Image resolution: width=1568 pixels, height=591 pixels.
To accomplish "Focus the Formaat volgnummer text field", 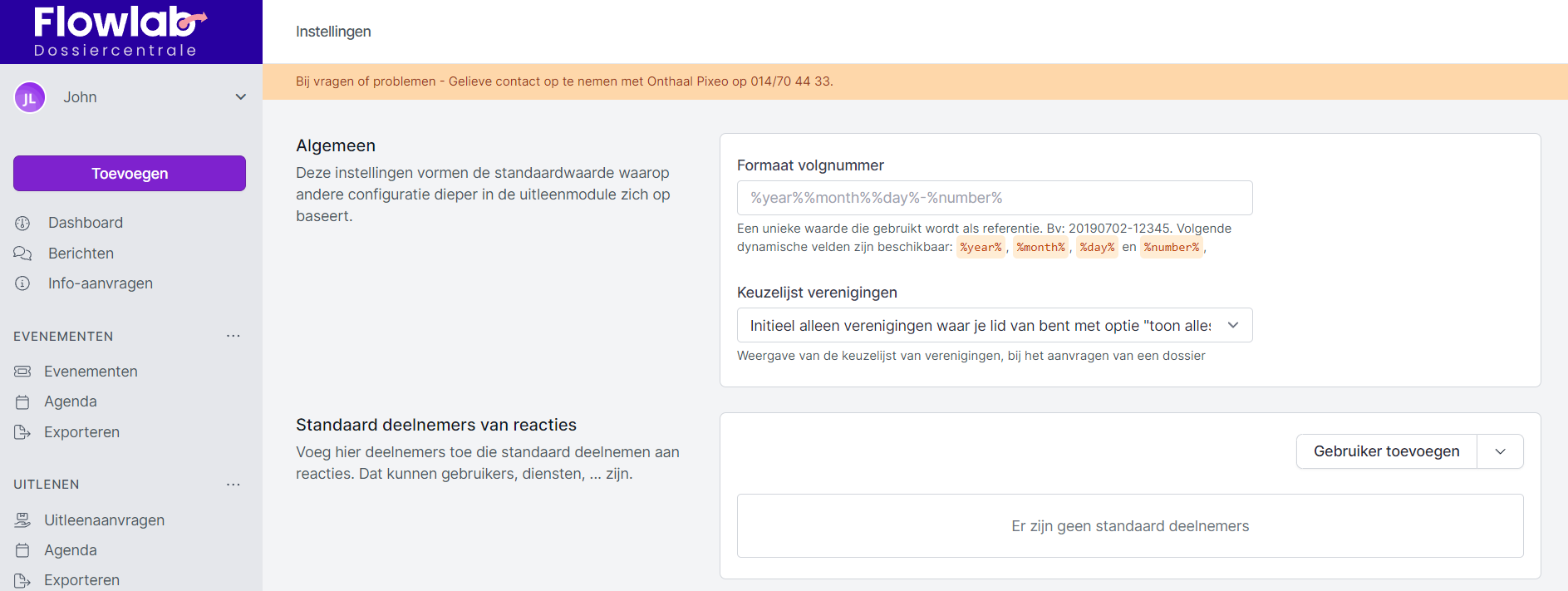I will (x=994, y=198).
